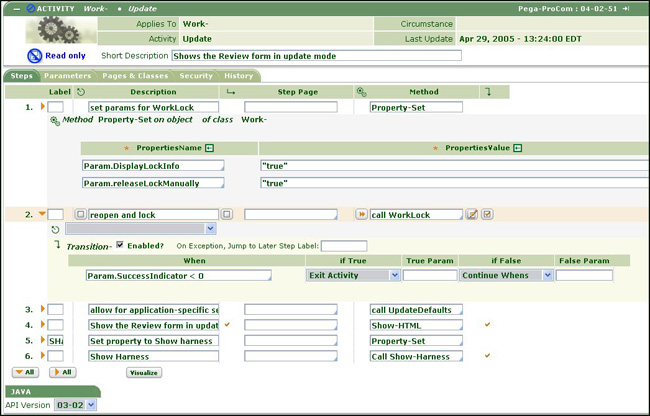Switch to the Steps tab
Viewport: 650px width, 416px height.
coord(22,76)
